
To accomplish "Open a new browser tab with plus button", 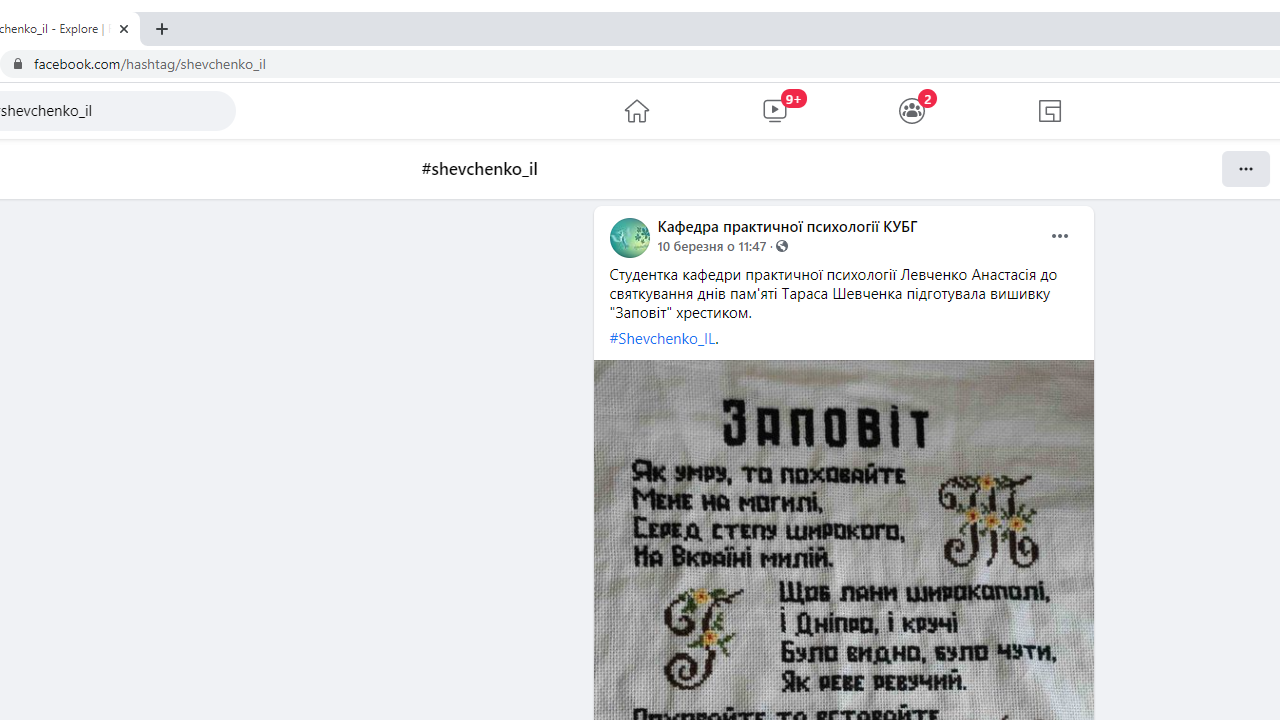I will 162,29.
